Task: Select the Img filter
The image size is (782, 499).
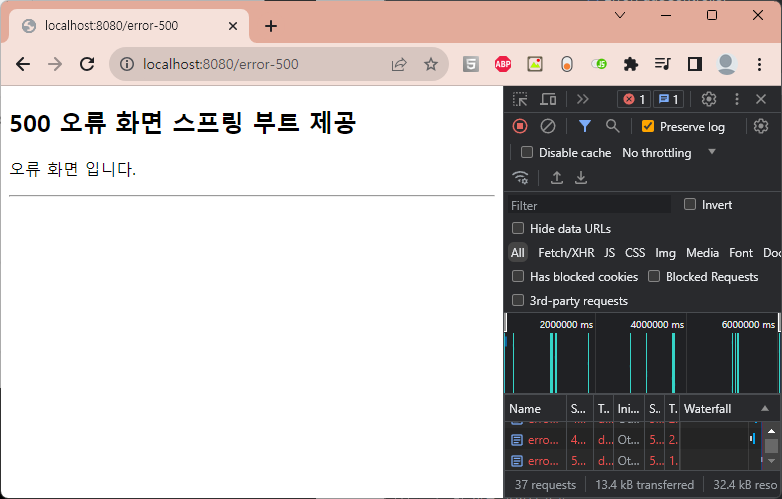Action: [665, 253]
